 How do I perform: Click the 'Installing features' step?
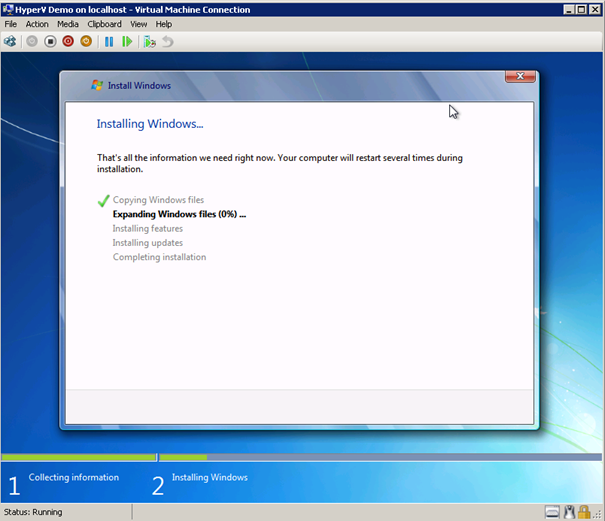[148, 228]
